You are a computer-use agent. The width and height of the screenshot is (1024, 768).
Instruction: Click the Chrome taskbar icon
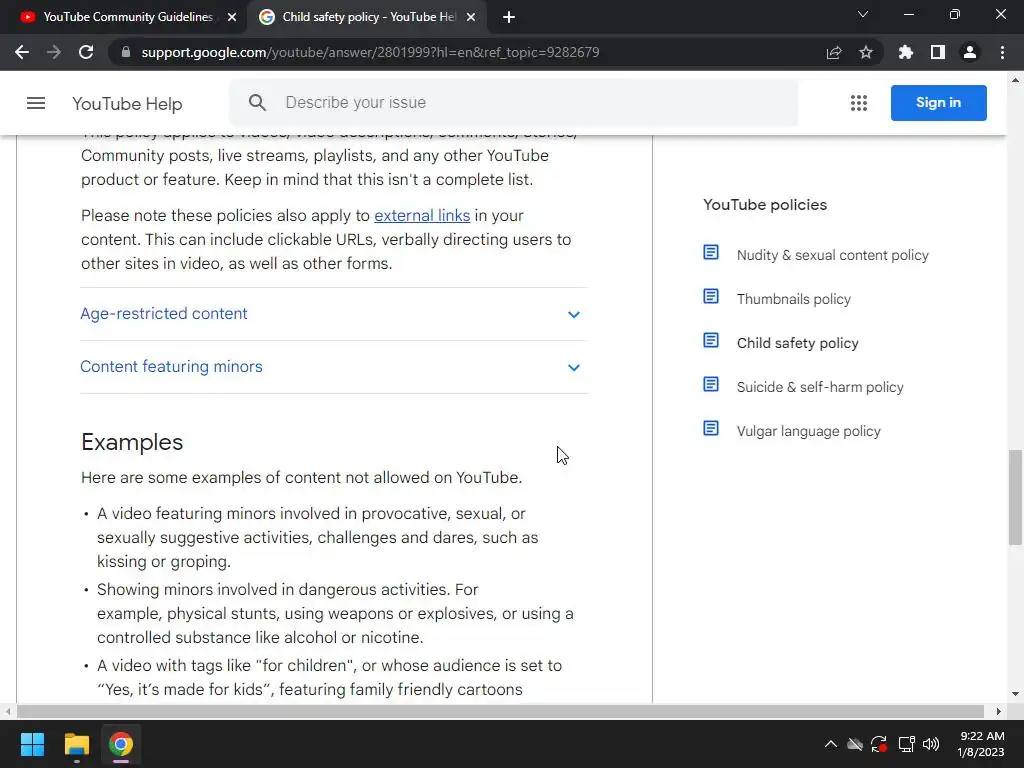(x=121, y=744)
